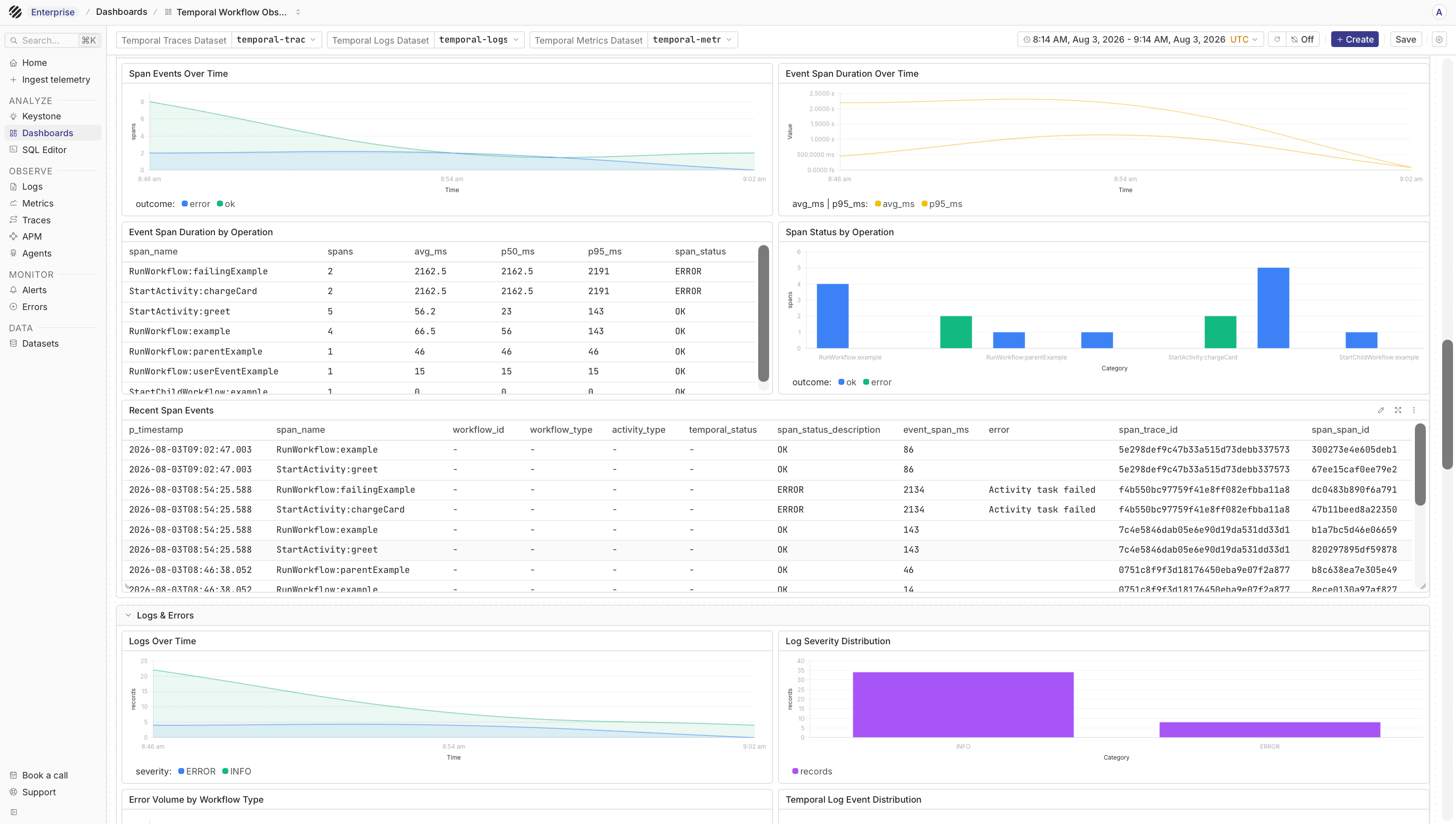This screenshot has height=824, width=1456.
Task: Click the INFO bar in Log Severity chart
Action: tap(963, 705)
